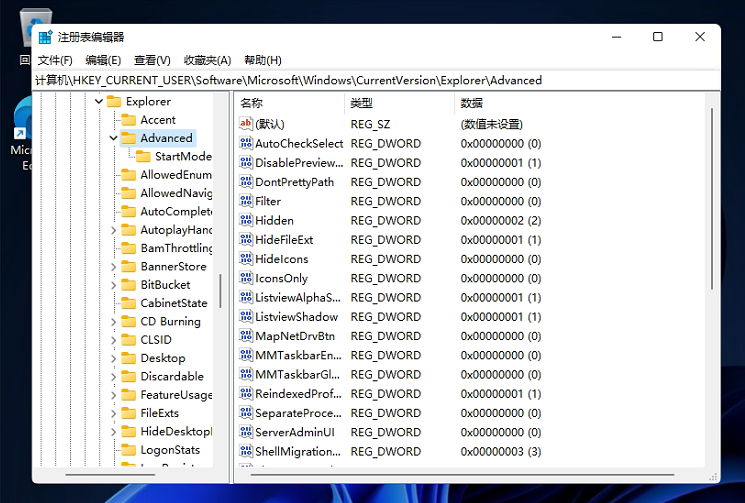This screenshot has height=503, width=745.
Task: Expand the FileExts tree node
Action: [x=114, y=414]
